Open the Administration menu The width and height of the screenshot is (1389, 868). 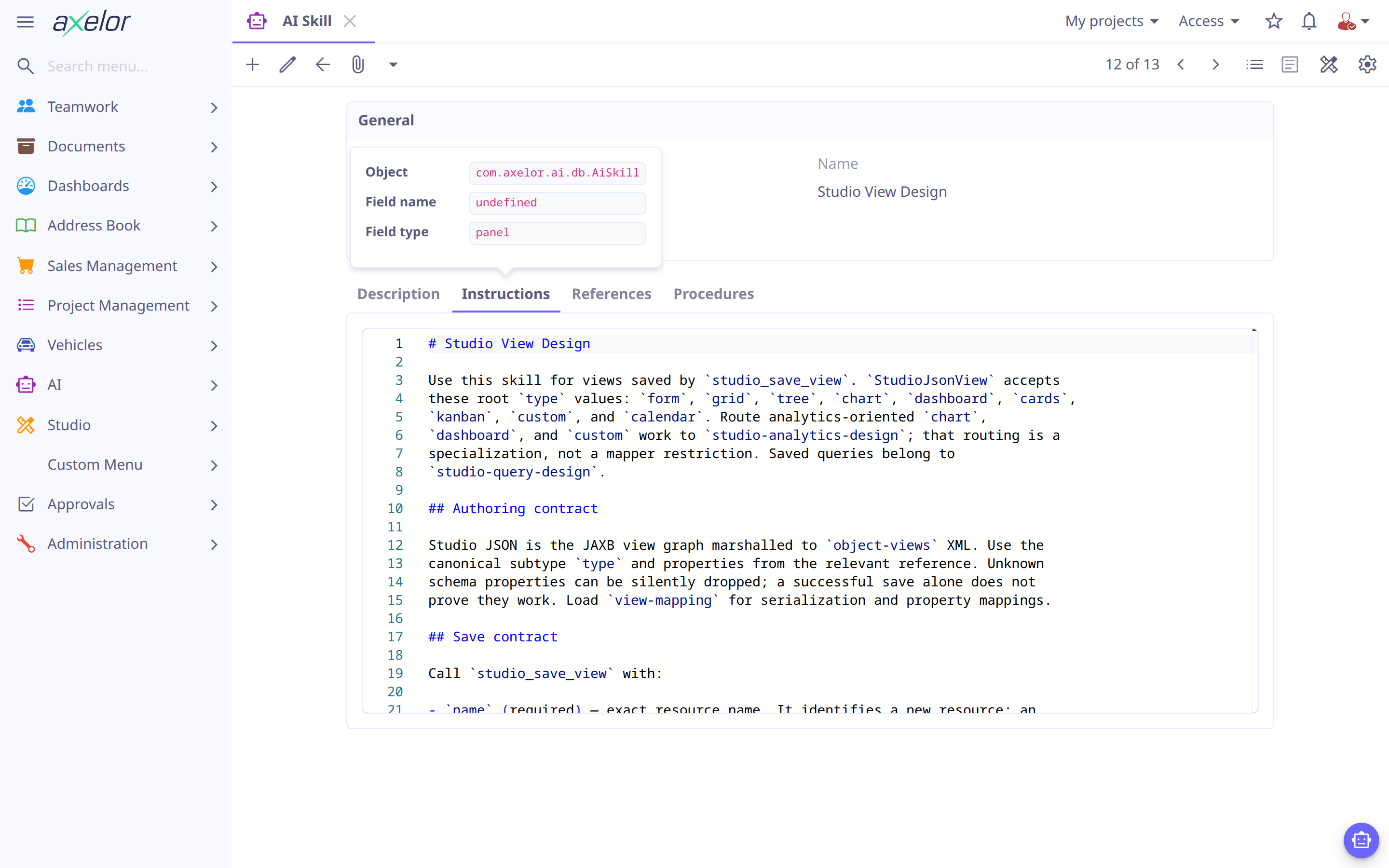116,543
